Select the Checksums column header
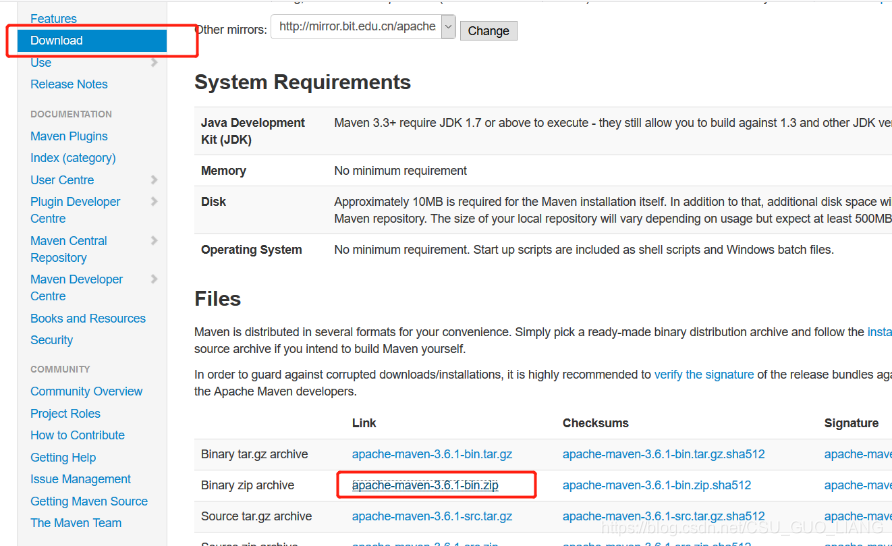This screenshot has height=546, width=892. [596, 423]
